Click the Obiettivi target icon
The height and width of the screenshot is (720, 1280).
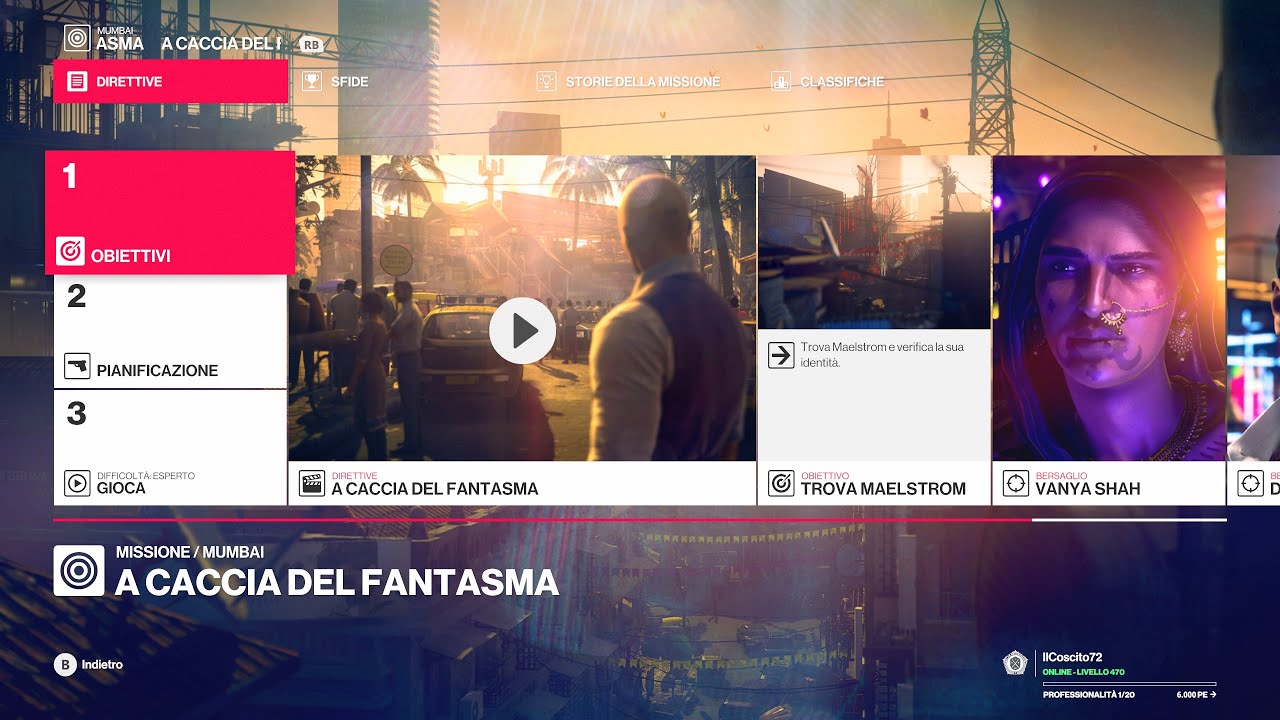(70, 252)
